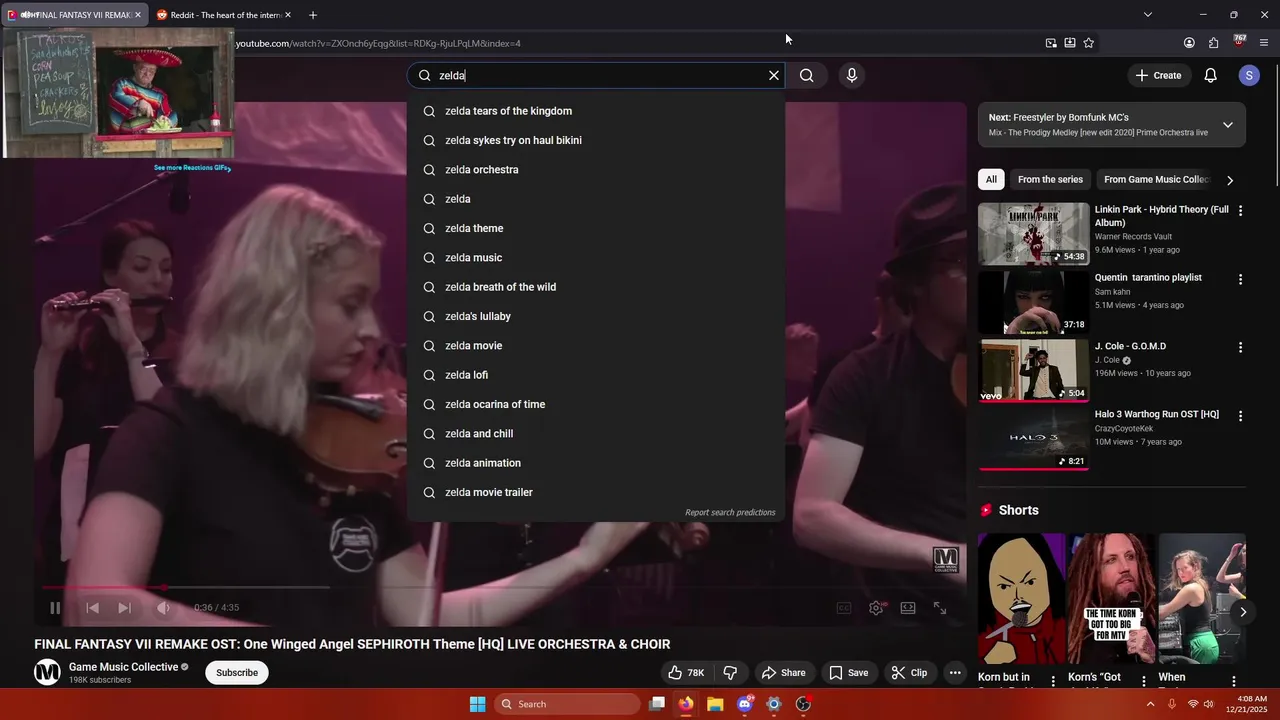Show more filter chips with the right arrow

pos(1230,180)
